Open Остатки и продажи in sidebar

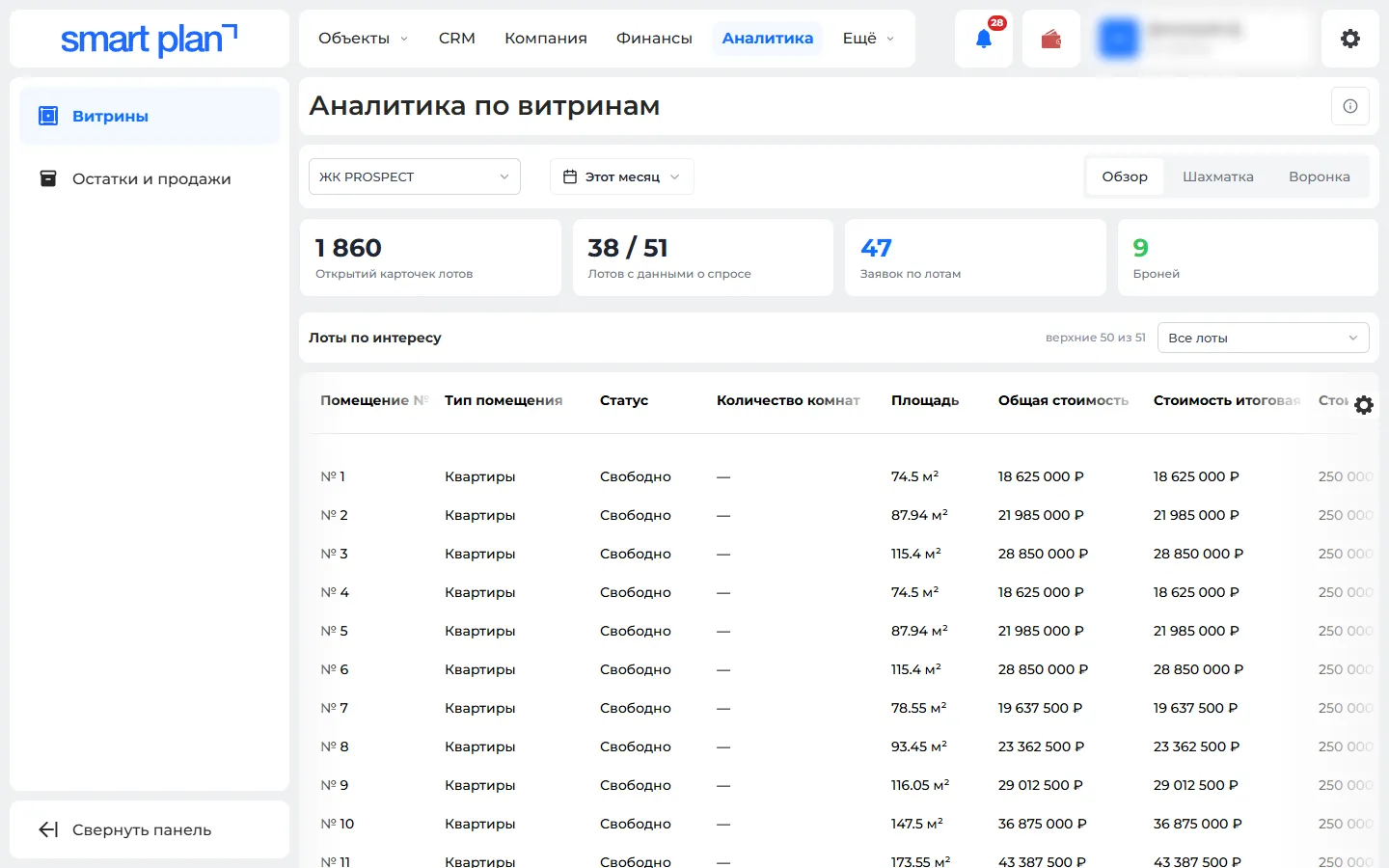(150, 178)
